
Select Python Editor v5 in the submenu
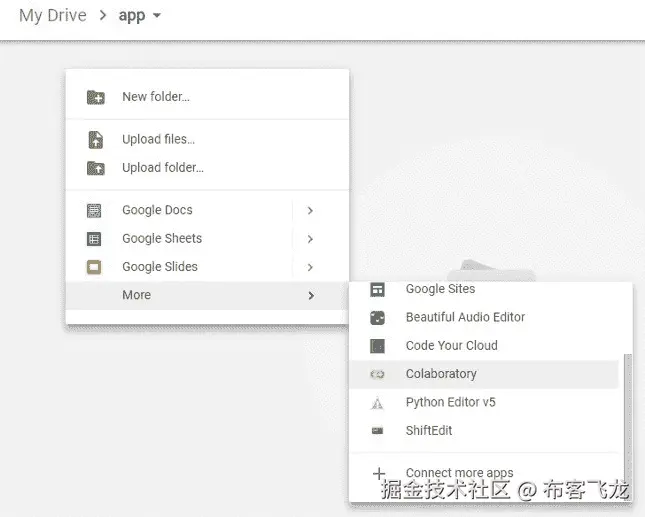pyautogui.click(x=484, y=403)
